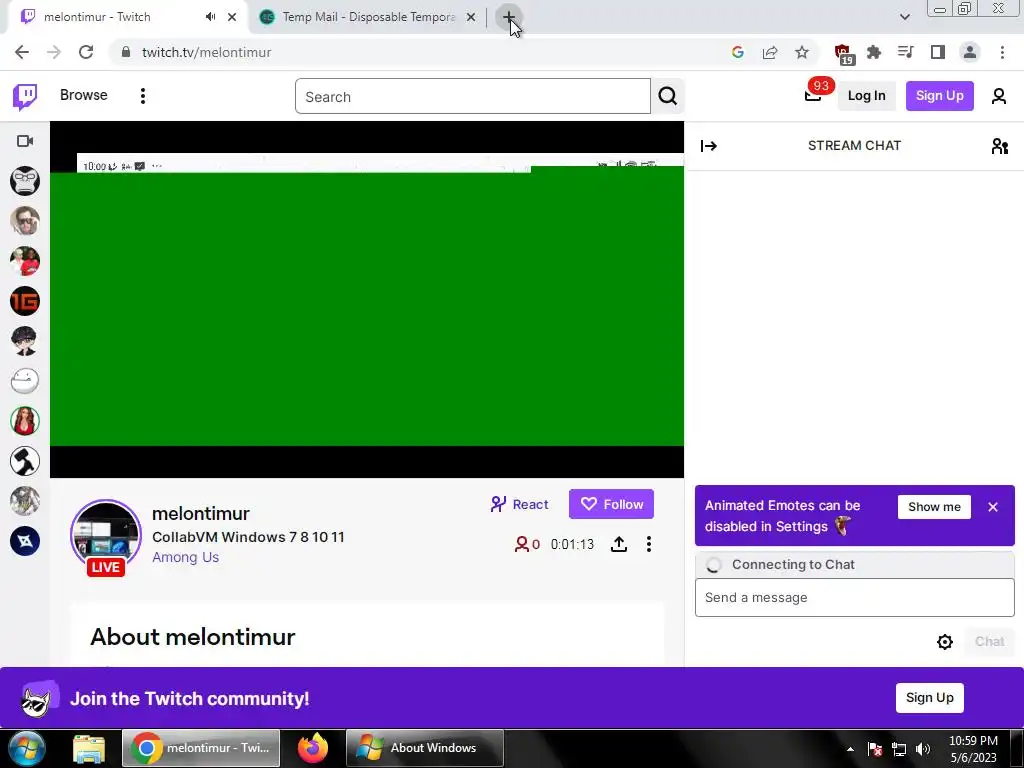This screenshot has height=768, width=1024.
Task: Click the magnifier search button
Action: (x=667, y=97)
